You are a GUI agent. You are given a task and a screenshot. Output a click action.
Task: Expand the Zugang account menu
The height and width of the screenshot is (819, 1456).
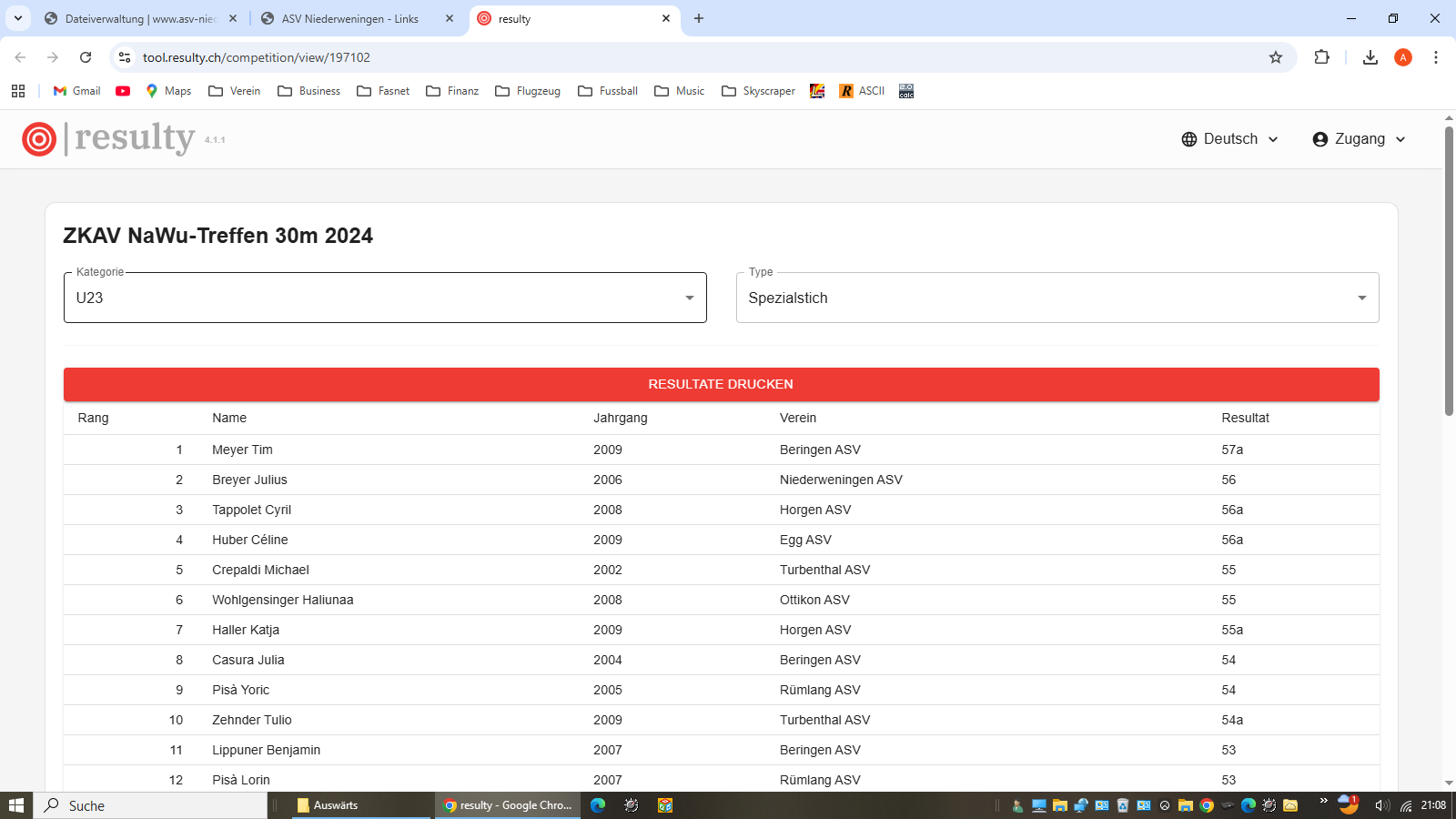[x=1359, y=139]
